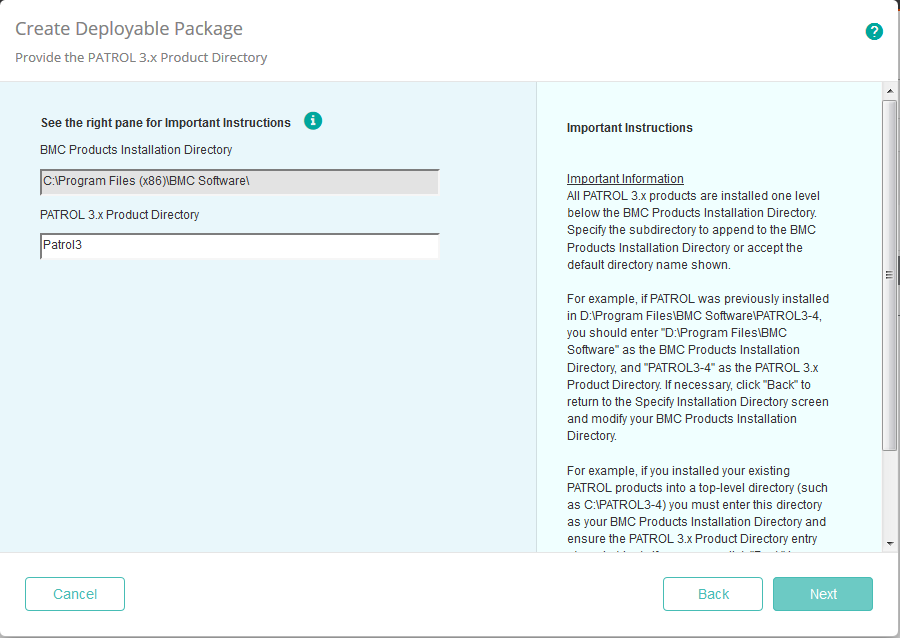Click the Create Deployable Package title
The width and height of the screenshot is (900, 638).
pos(129,29)
